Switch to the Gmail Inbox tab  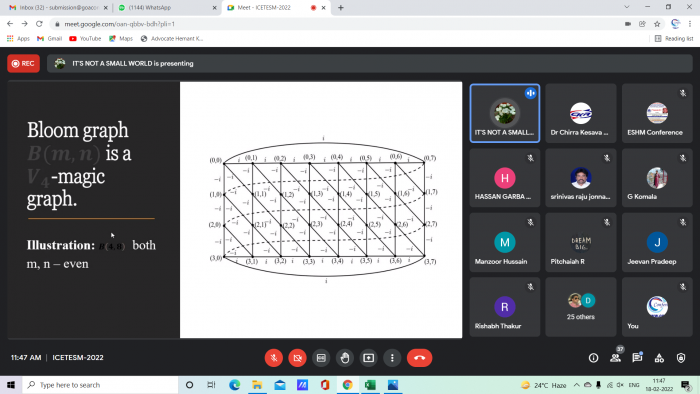coord(58,8)
